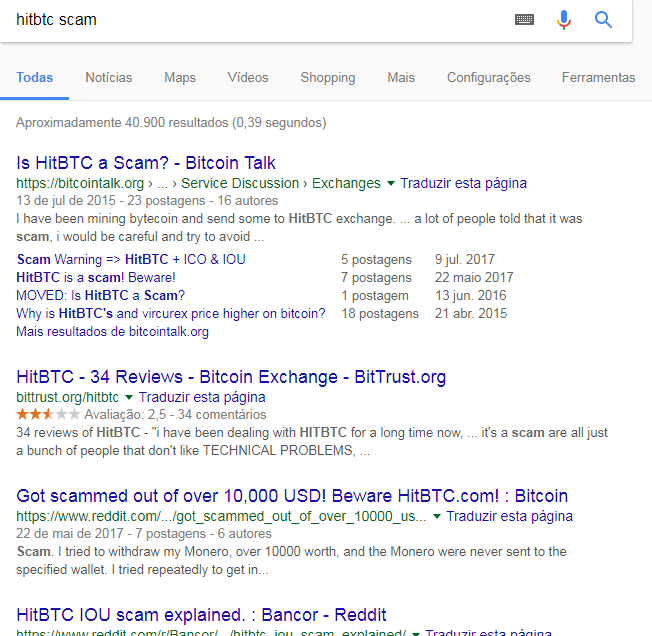This screenshot has width=652, height=636.
Task: Open Configurações menu
Action: coord(489,78)
